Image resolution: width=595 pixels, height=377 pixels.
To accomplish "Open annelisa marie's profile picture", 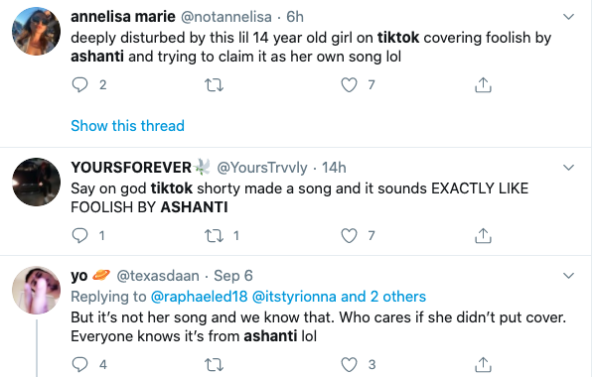I will (x=36, y=31).
